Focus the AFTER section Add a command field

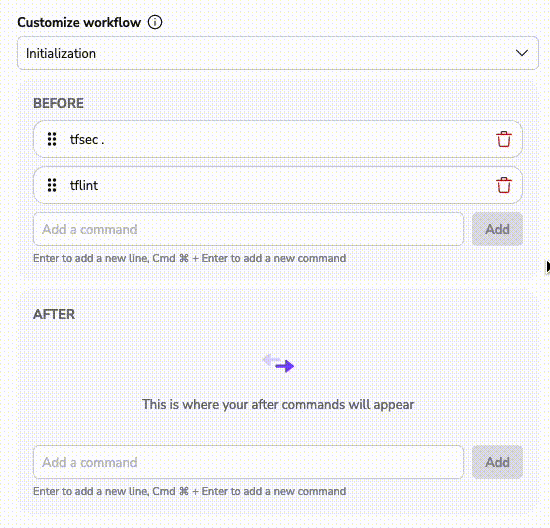pyautogui.click(x=248, y=462)
